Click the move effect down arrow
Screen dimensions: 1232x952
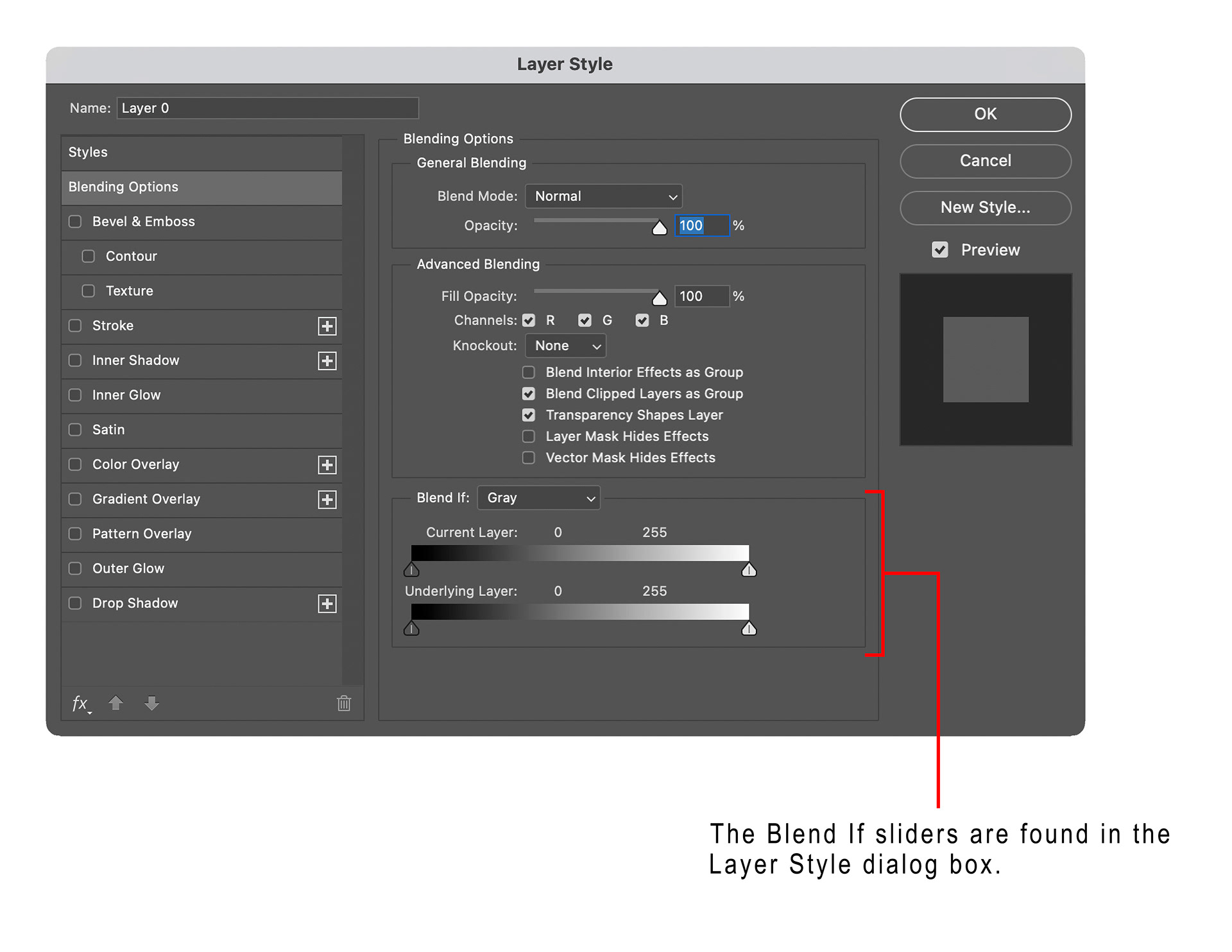pos(151,703)
